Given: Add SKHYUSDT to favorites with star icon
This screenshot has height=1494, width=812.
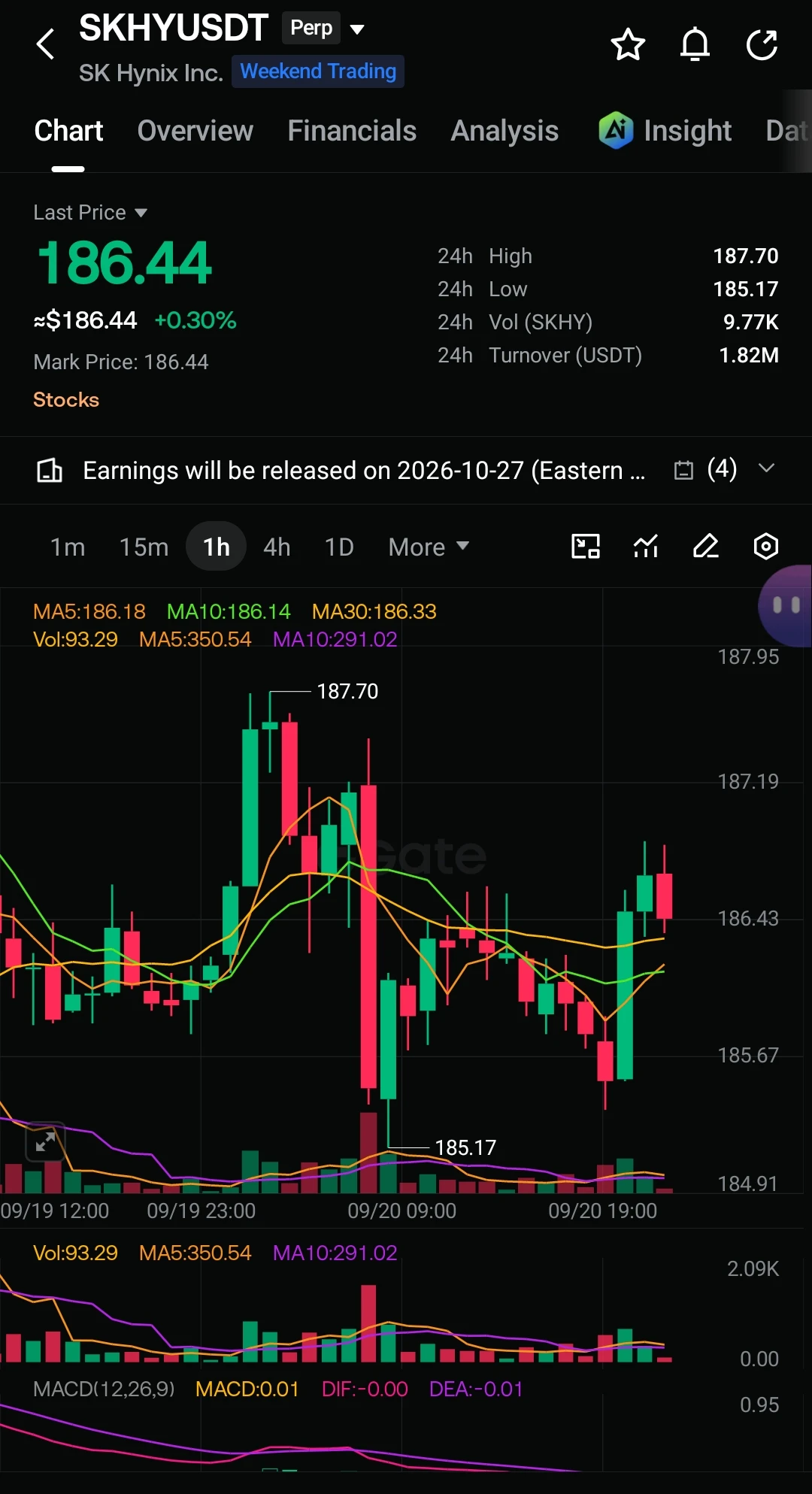Looking at the screenshot, I should point(628,44).
